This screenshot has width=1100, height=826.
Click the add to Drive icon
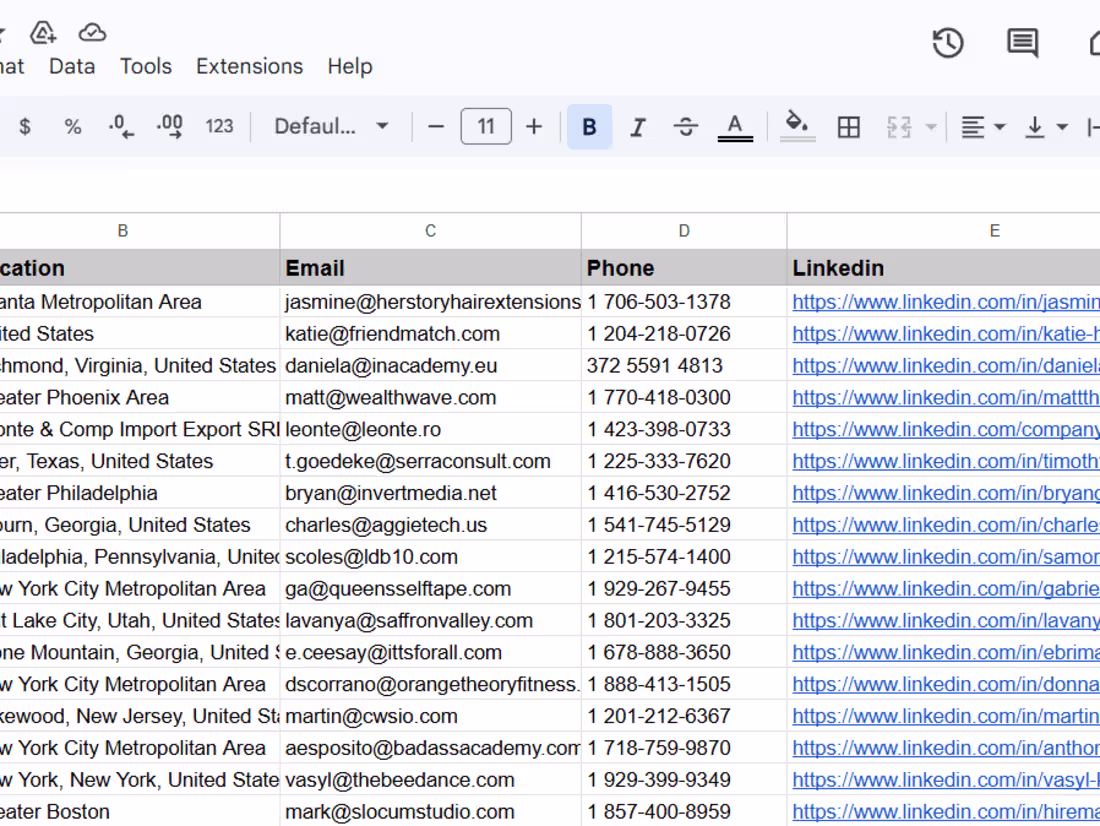[x=43, y=33]
